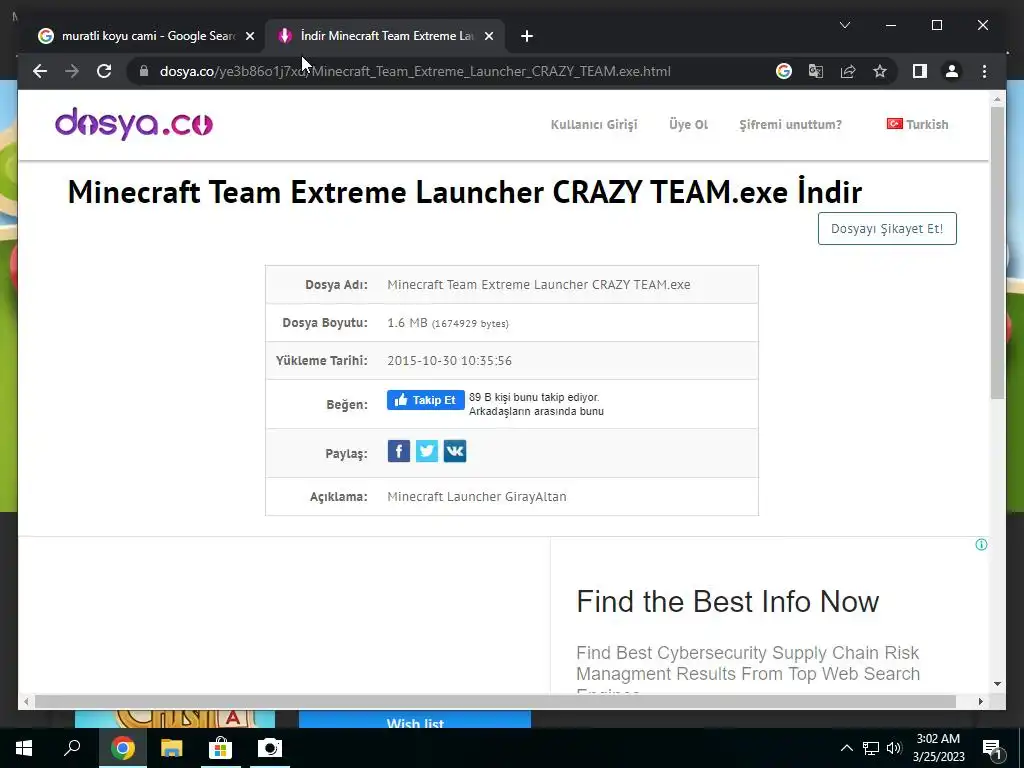Click the vertical scrollbar thumb
The width and height of the screenshot is (1024, 768).
(x=997, y=253)
